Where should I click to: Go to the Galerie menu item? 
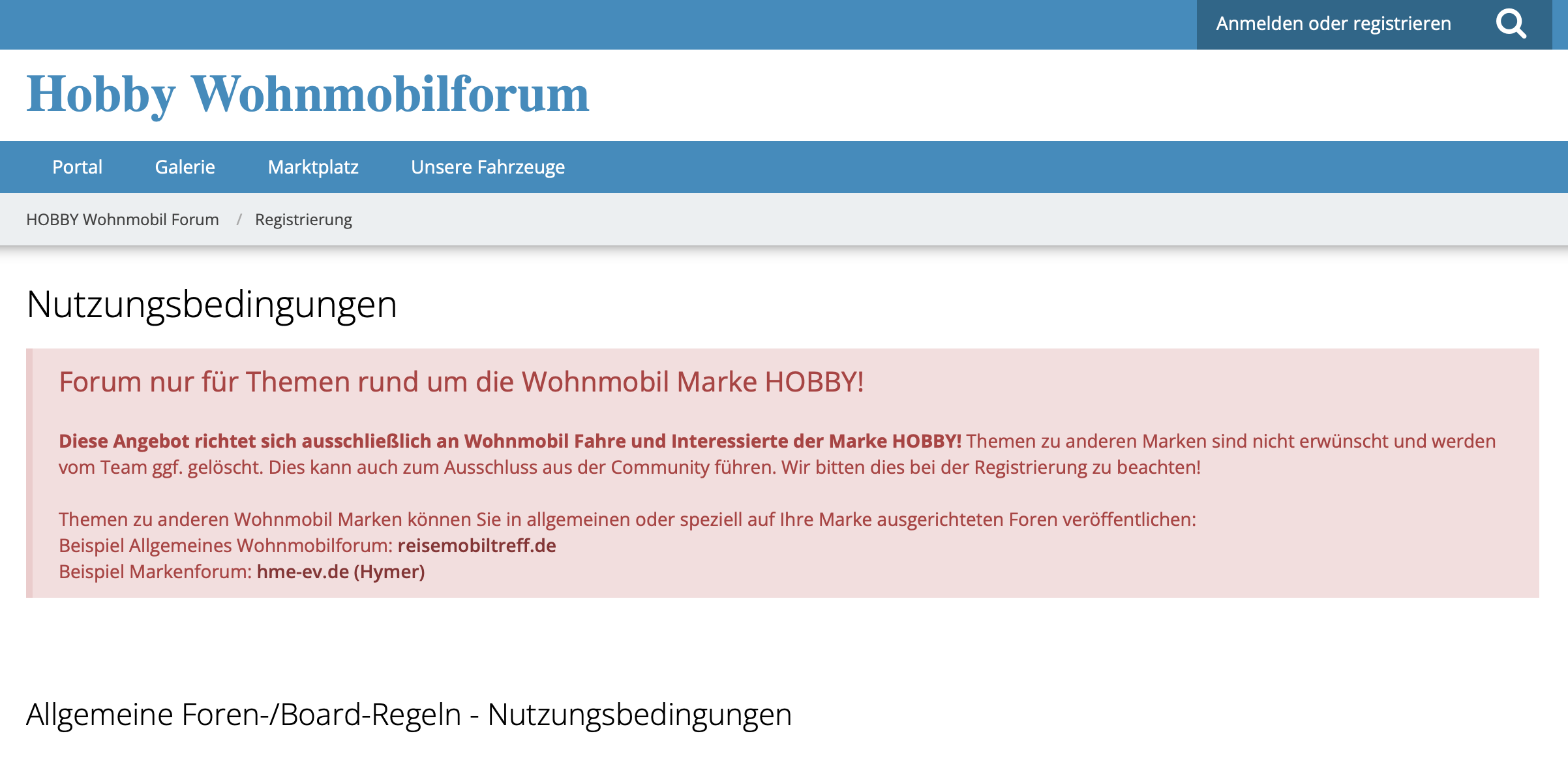(x=185, y=167)
